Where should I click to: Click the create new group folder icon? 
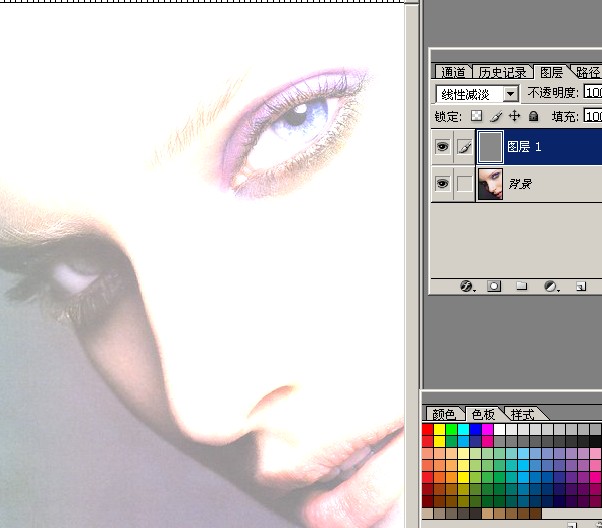click(x=521, y=286)
